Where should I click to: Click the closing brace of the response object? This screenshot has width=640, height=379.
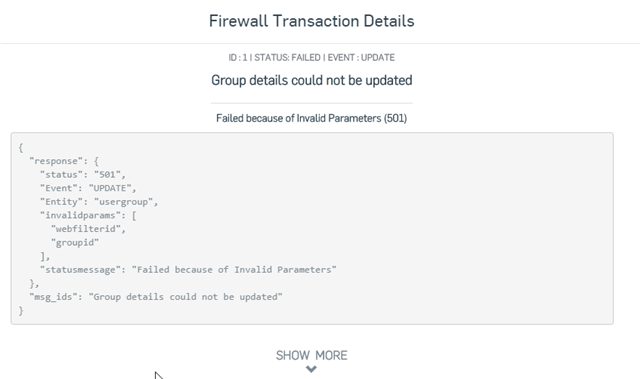[34, 283]
